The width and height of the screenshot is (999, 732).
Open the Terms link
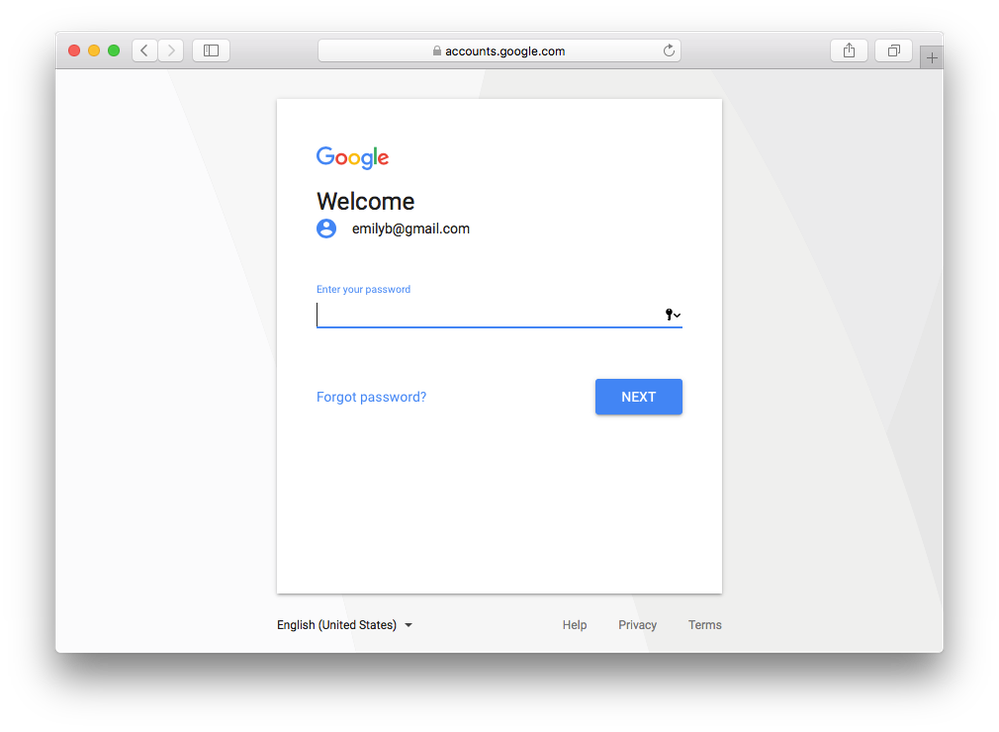pyautogui.click(x=705, y=625)
